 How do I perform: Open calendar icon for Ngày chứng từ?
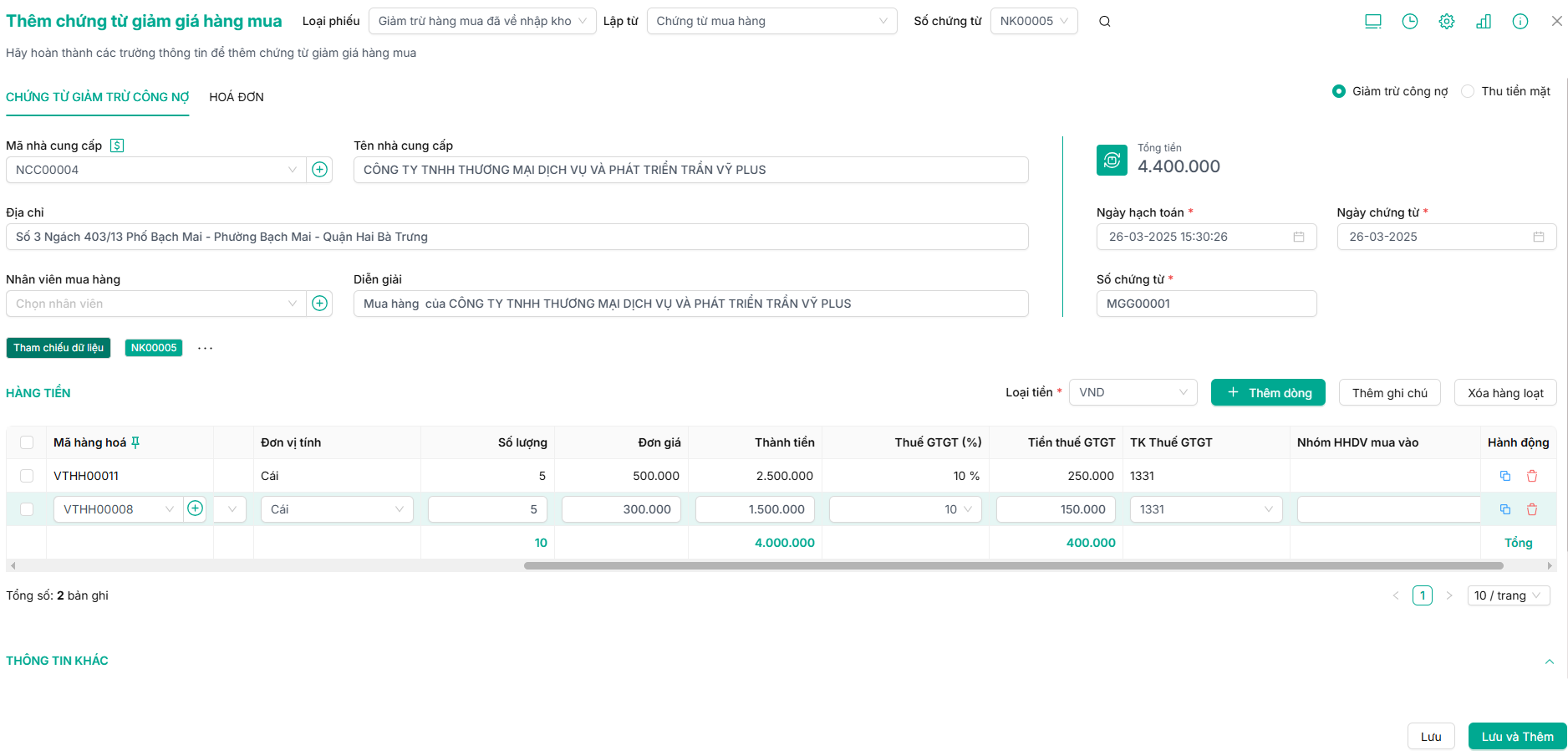tap(1538, 237)
